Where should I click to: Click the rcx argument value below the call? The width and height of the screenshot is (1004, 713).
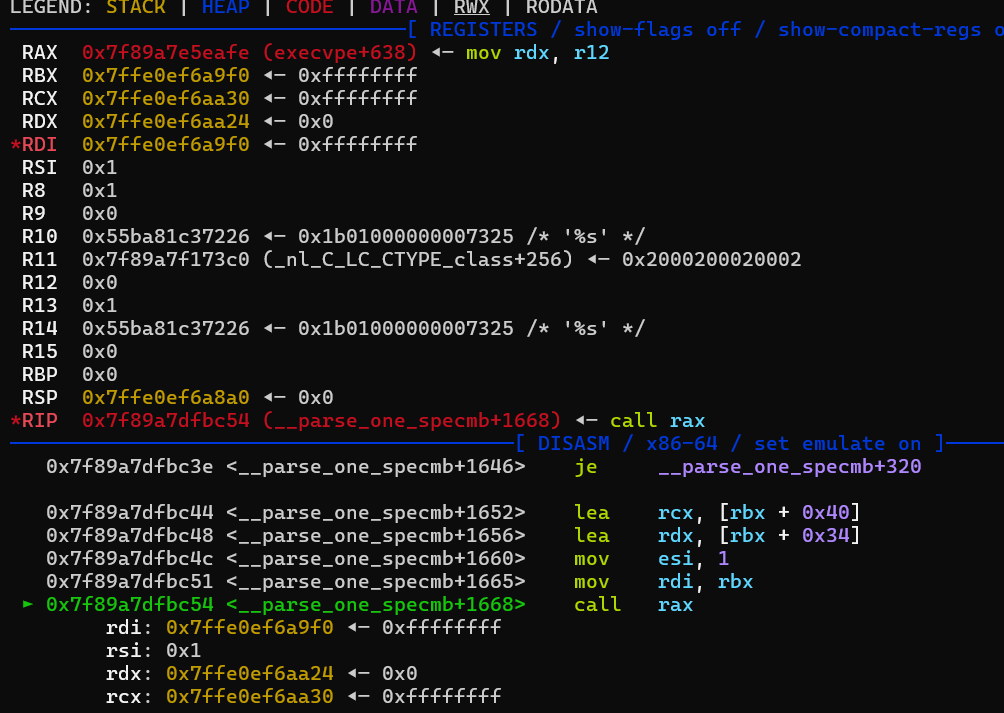pyautogui.click(x=250, y=697)
